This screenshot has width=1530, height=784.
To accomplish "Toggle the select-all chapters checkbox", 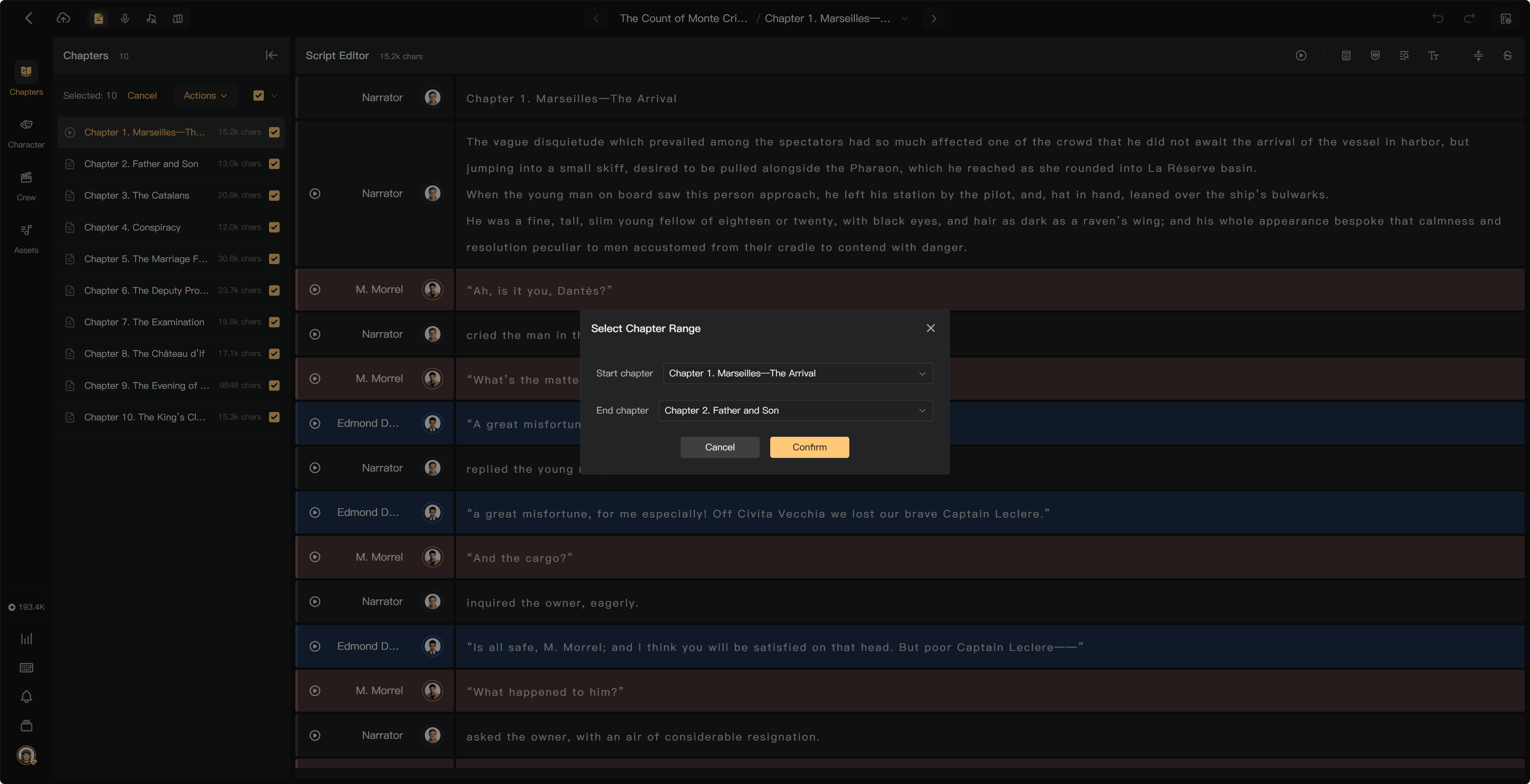I will click(x=258, y=96).
